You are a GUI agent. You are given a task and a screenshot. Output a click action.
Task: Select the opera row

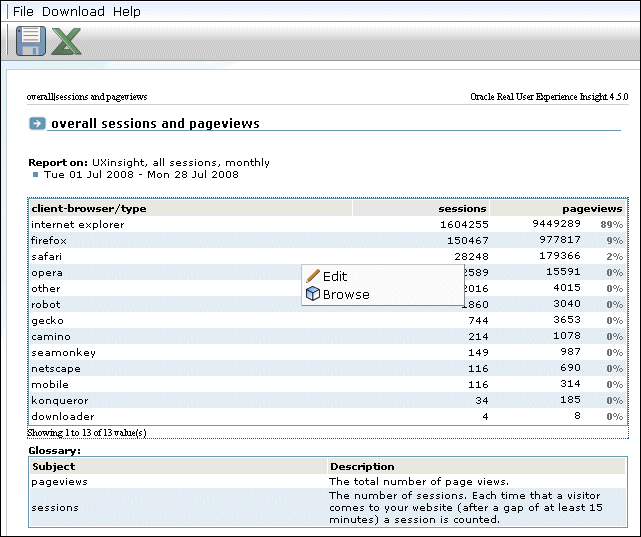tap(328, 272)
